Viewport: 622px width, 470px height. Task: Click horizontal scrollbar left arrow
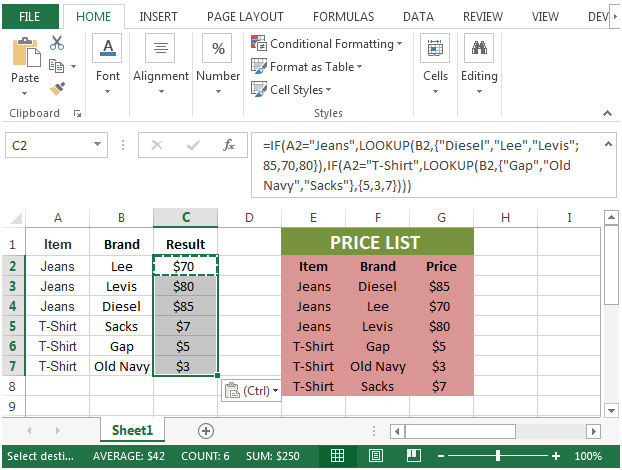pyautogui.click(x=397, y=431)
